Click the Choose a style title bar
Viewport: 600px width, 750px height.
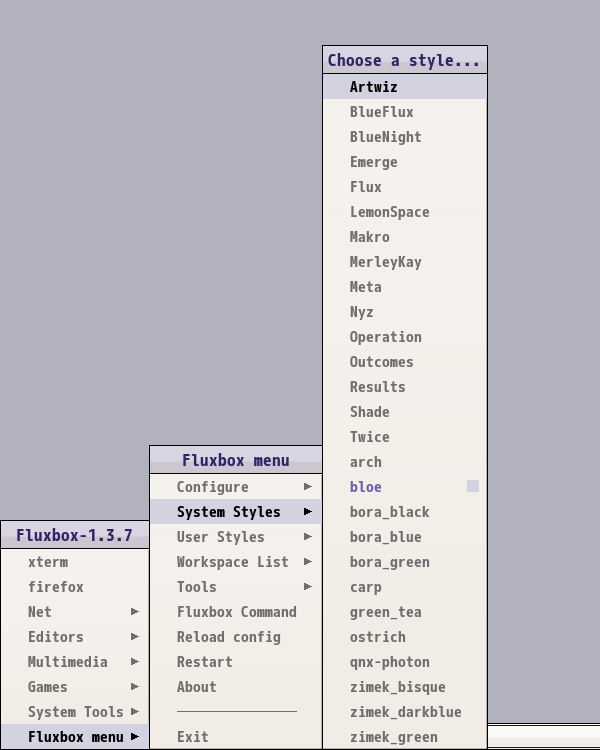coord(405,60)
